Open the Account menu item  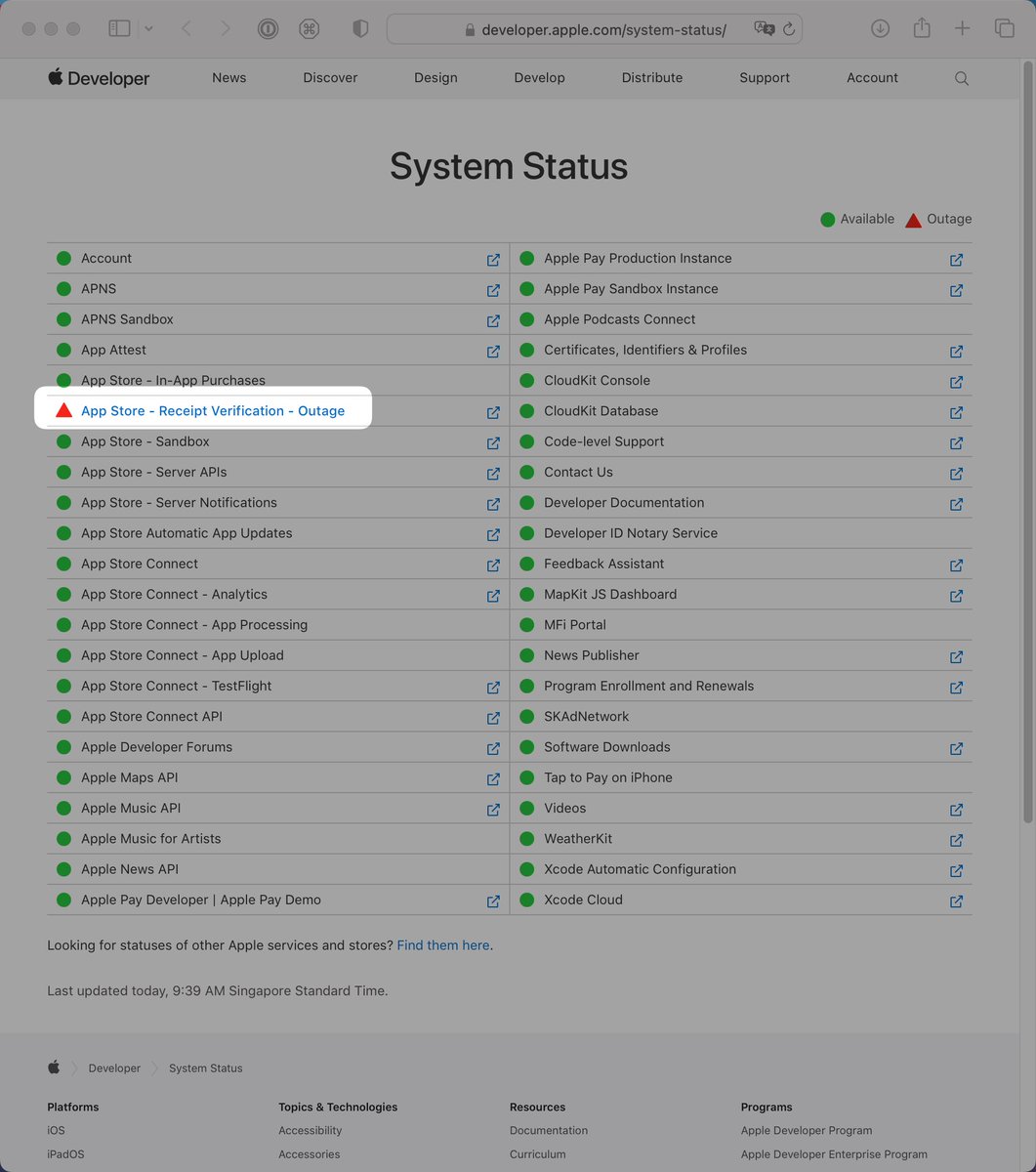tap(872, 77)
